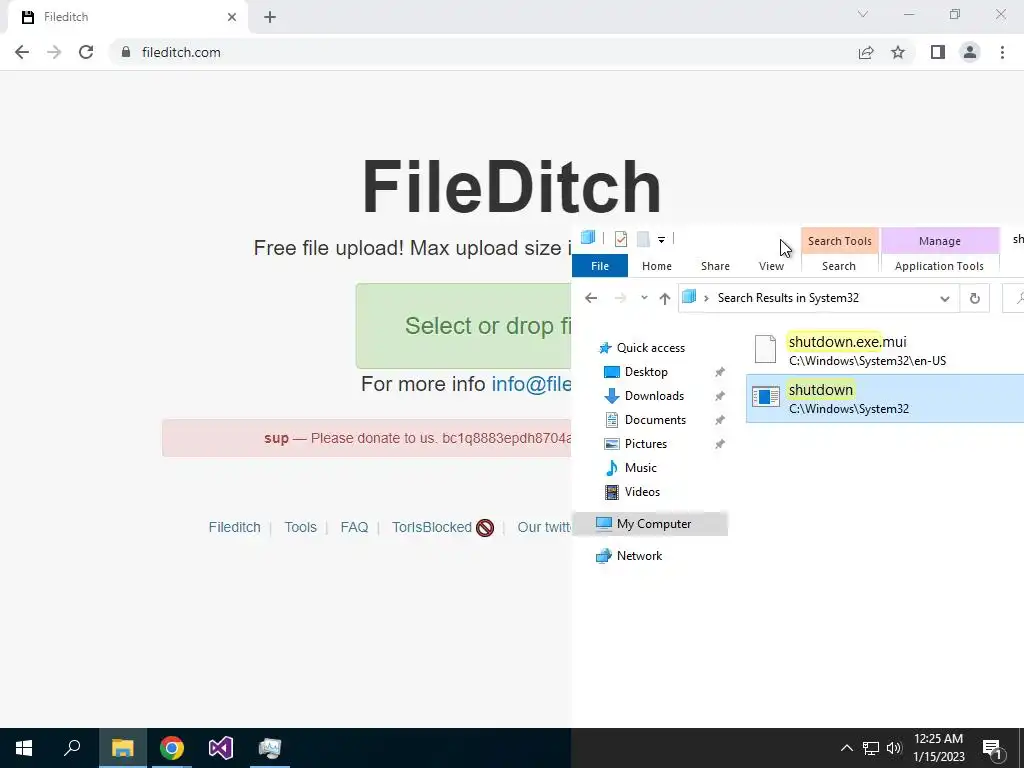
Task: Open Search tab under Search Tools
Action: pos(839,266)
